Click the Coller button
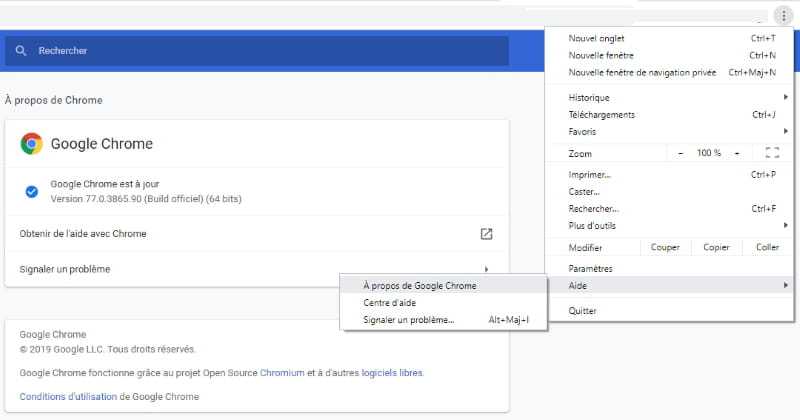Viewport: 800px width, 420px height. click(x=767, y=247)
